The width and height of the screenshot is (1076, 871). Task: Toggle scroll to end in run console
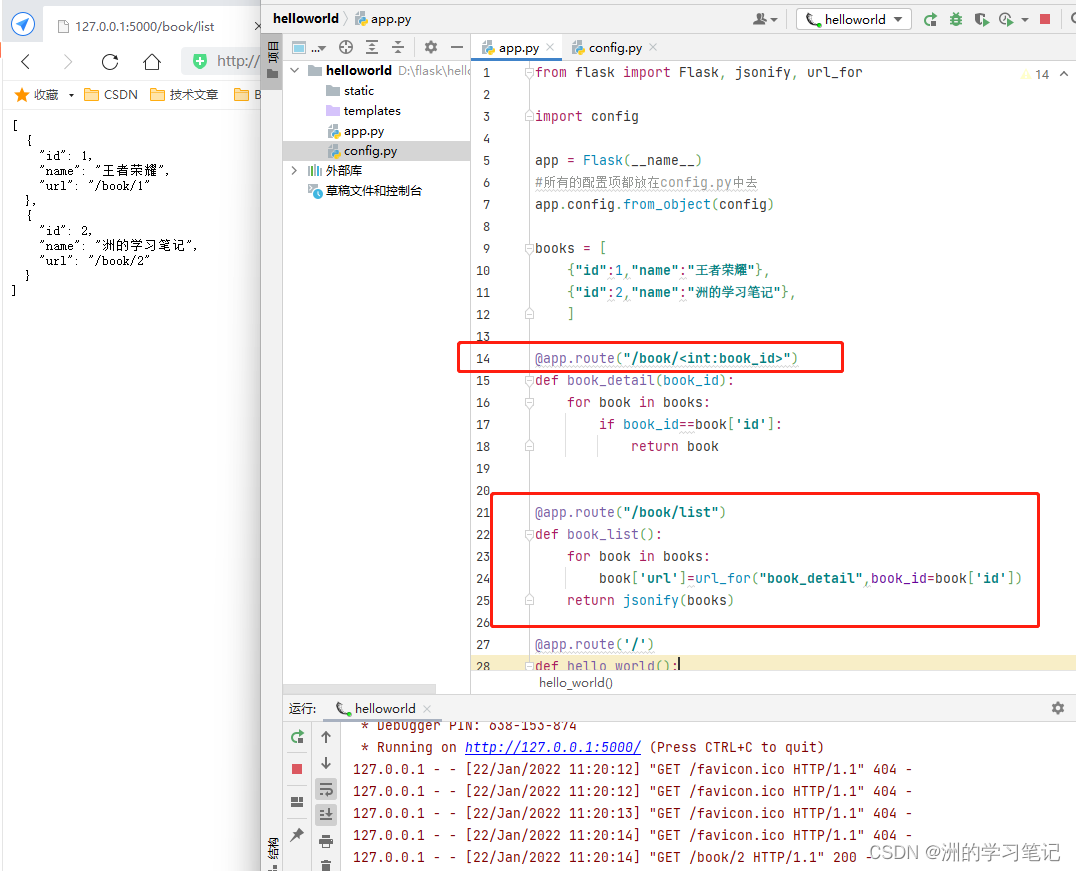(326, 815)
